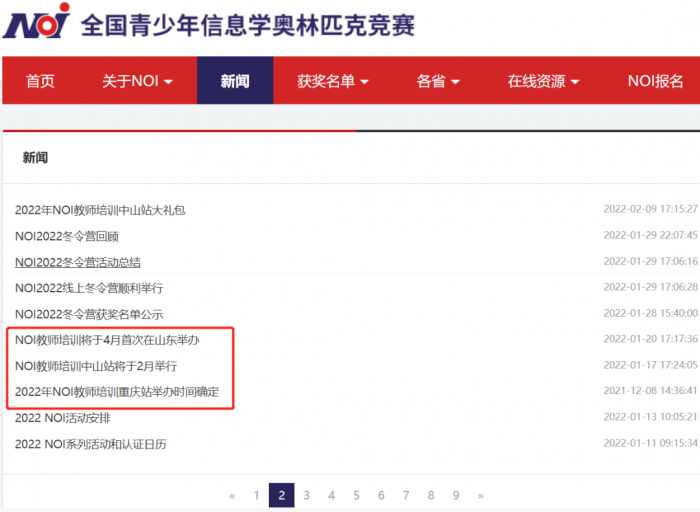This screenshot has width=700, height=512.
Task: Click timestamp 2022-01-11 09:15:34
Action: pos(650,443)
